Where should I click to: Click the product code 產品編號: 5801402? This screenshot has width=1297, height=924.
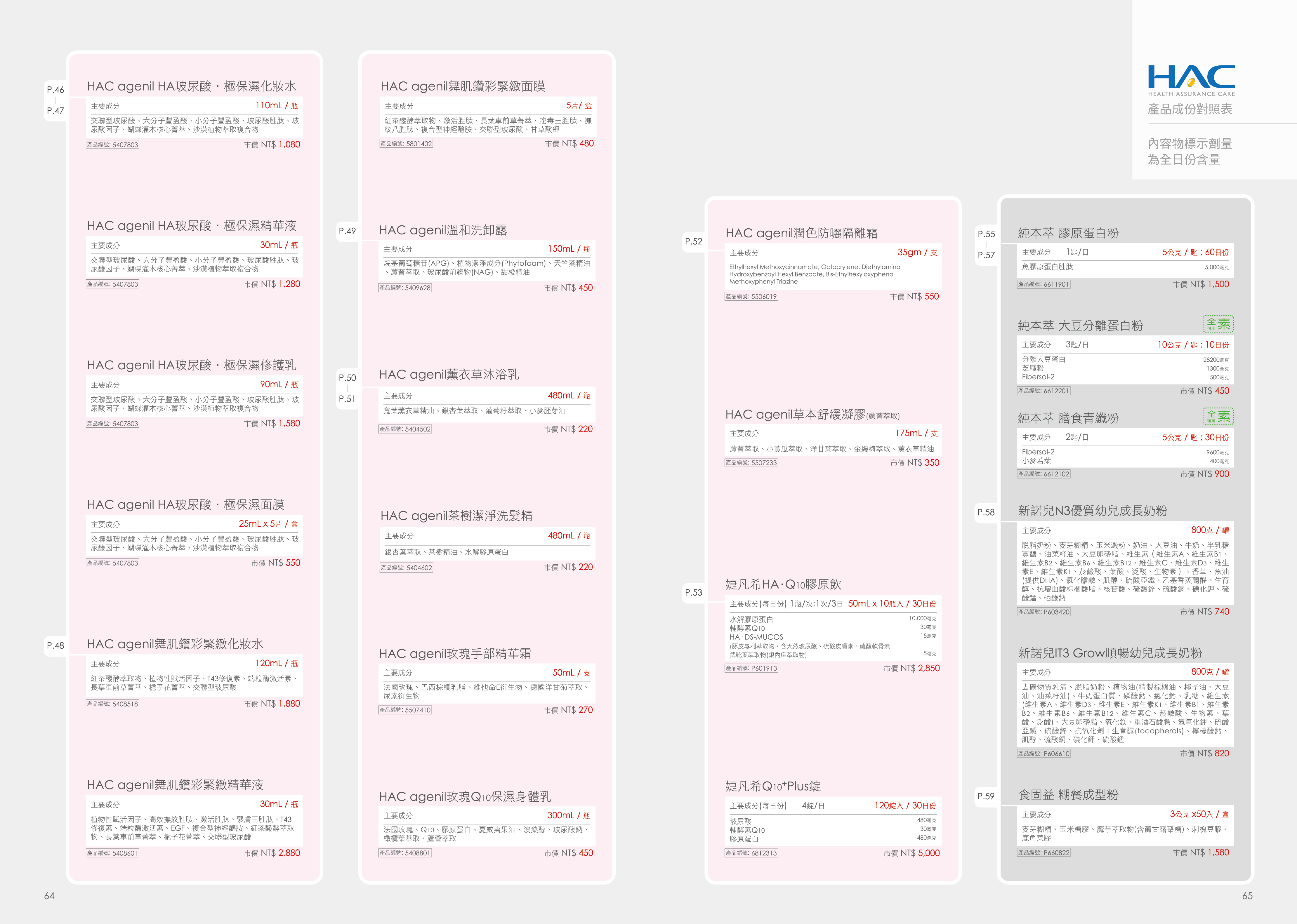pyautogui.click(x=406, y=144)
